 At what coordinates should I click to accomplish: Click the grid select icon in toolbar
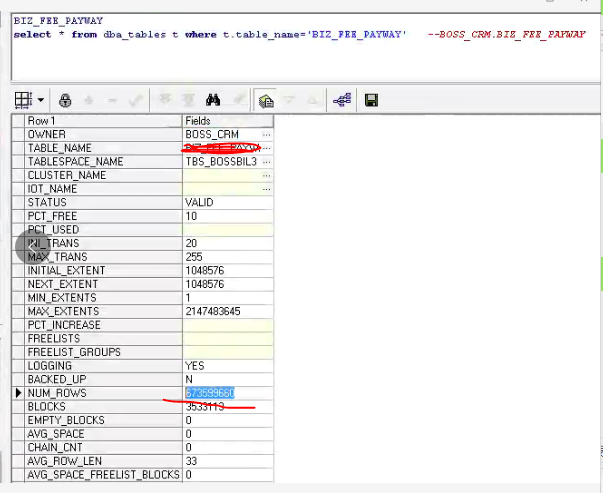25,100
